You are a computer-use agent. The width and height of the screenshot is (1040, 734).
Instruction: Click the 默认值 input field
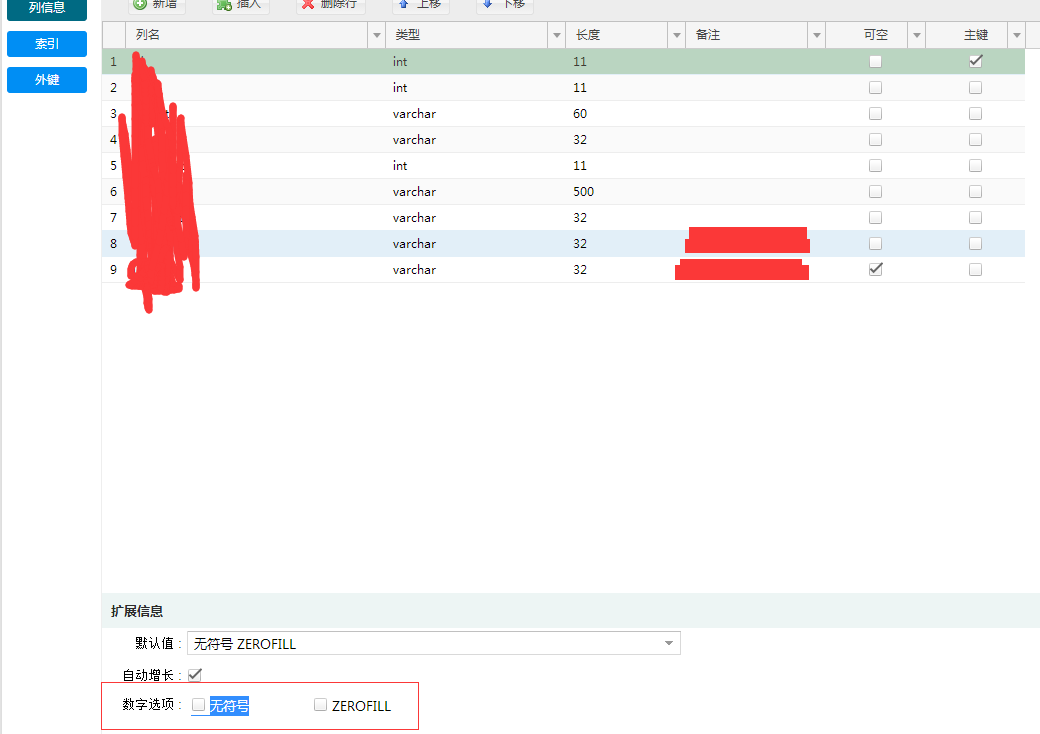(x=420, y=644)
